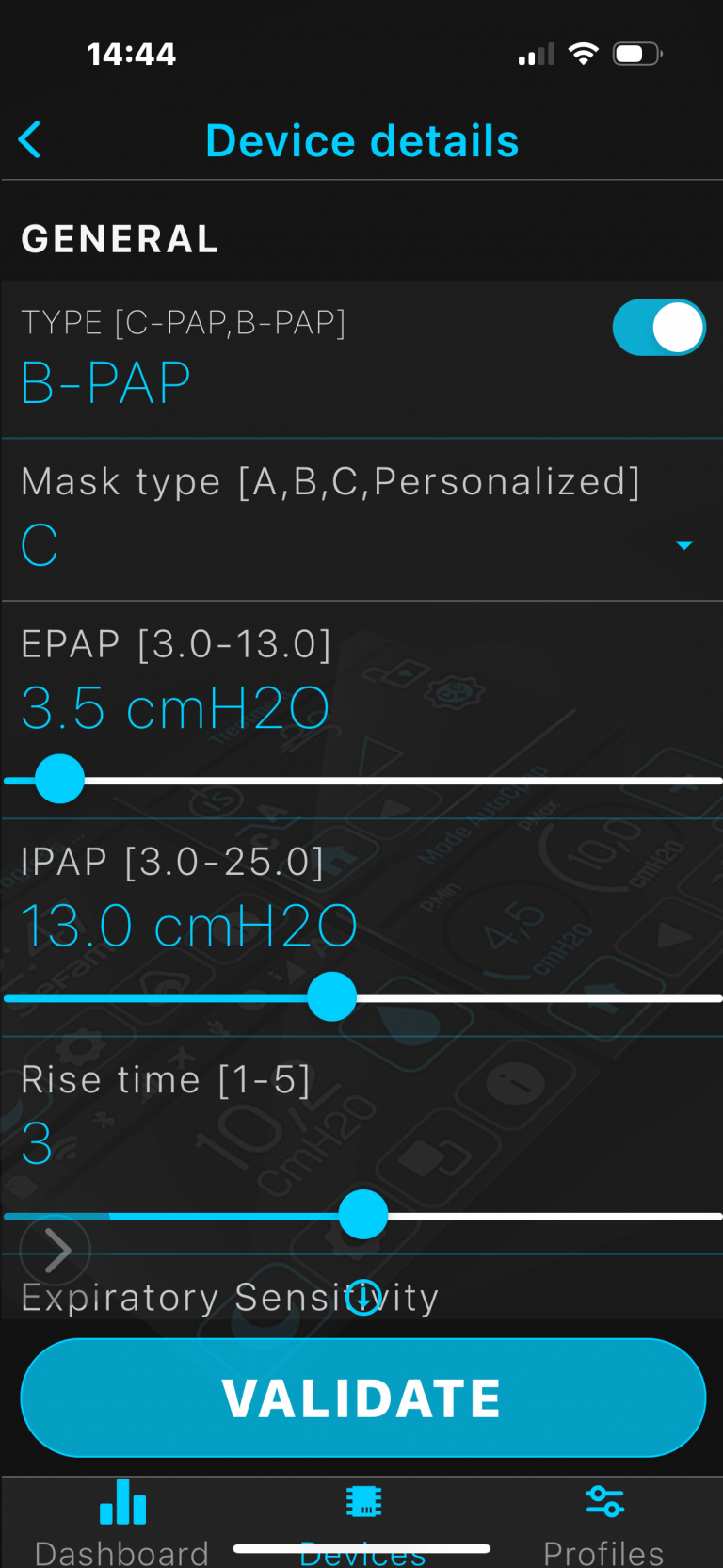Tap the back arrow to leave Device details
The image size is (723, 1568).
pyautogui.click(x=29, y=139)
